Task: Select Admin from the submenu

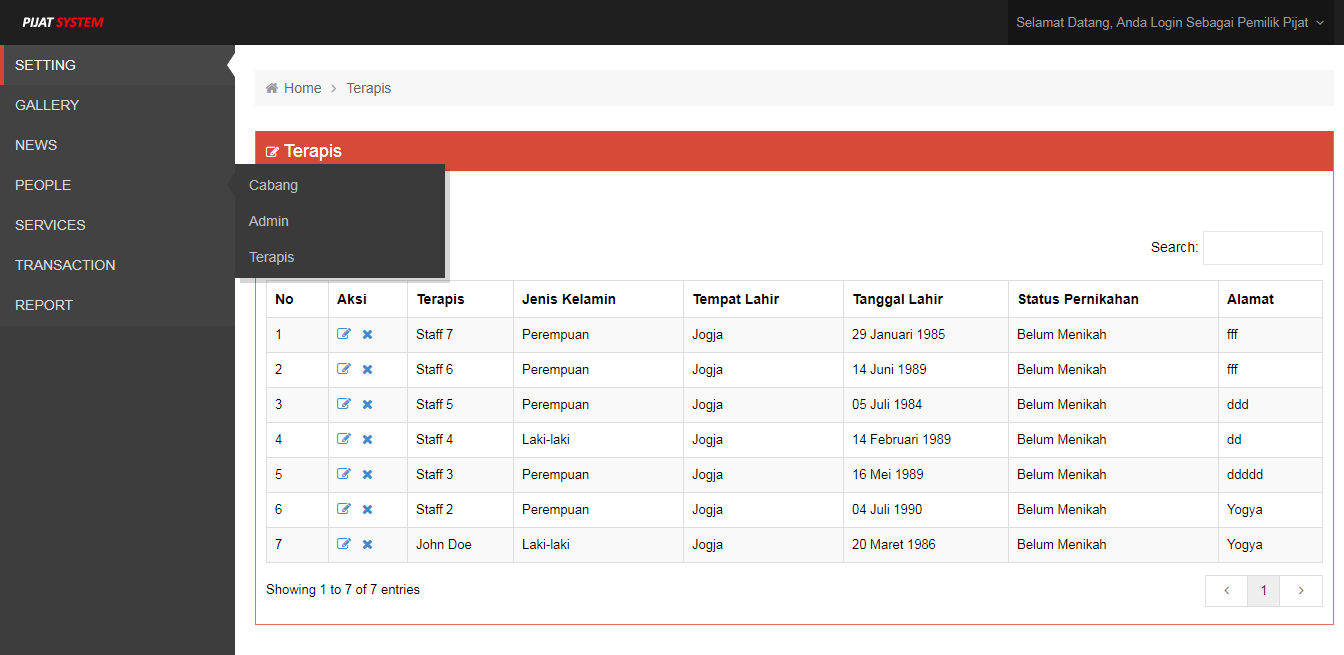Action: click(269, 221)
